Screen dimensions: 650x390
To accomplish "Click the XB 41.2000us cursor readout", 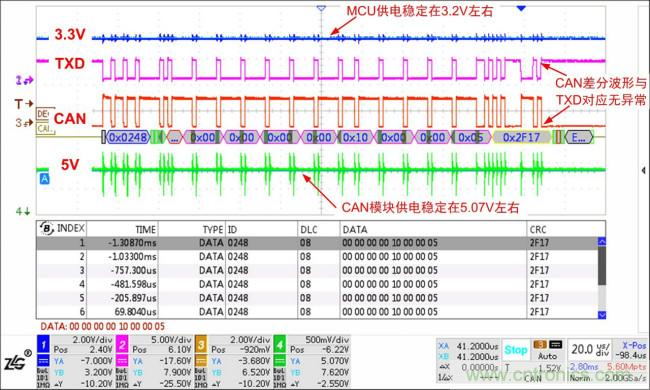I will [468, 356].
